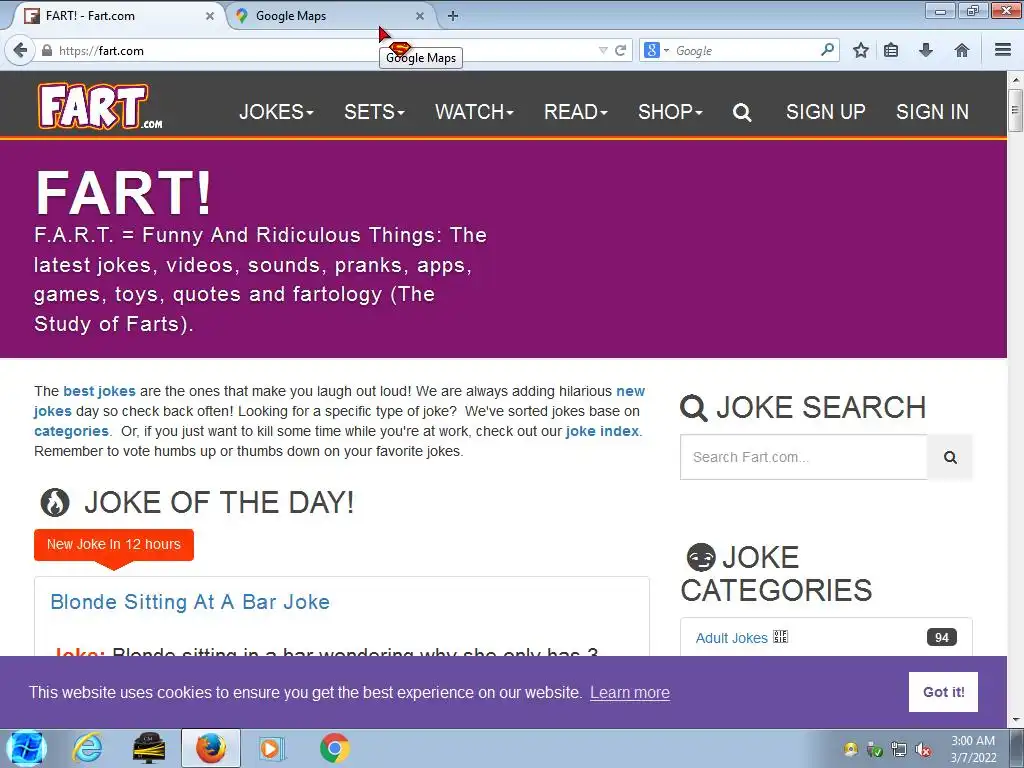This screenshot has height=768, width=1024.
Task: Click New Joke In 12 hours badge
Action: coord(114,545)
